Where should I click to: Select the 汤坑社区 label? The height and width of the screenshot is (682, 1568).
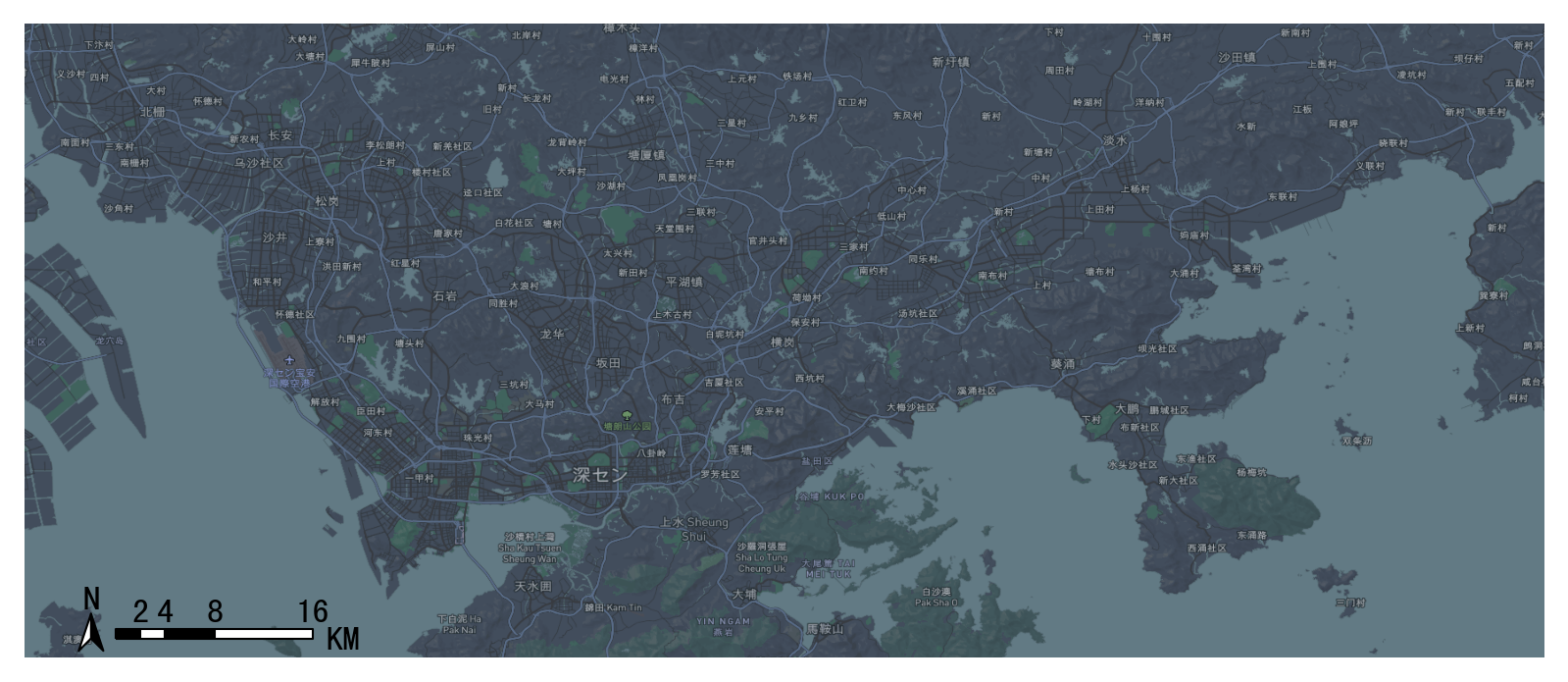[x=918, y=313]
